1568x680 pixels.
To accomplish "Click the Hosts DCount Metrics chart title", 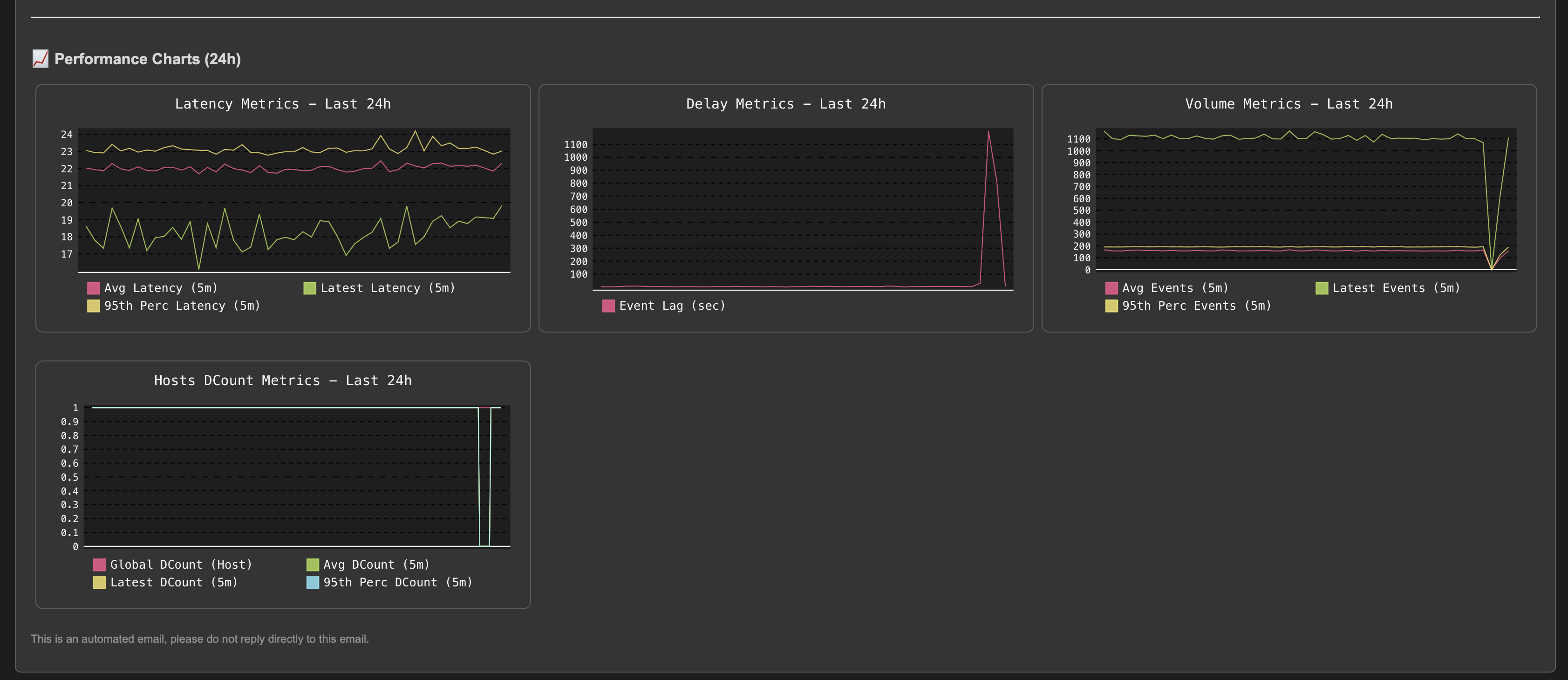I will click(282, 381).
